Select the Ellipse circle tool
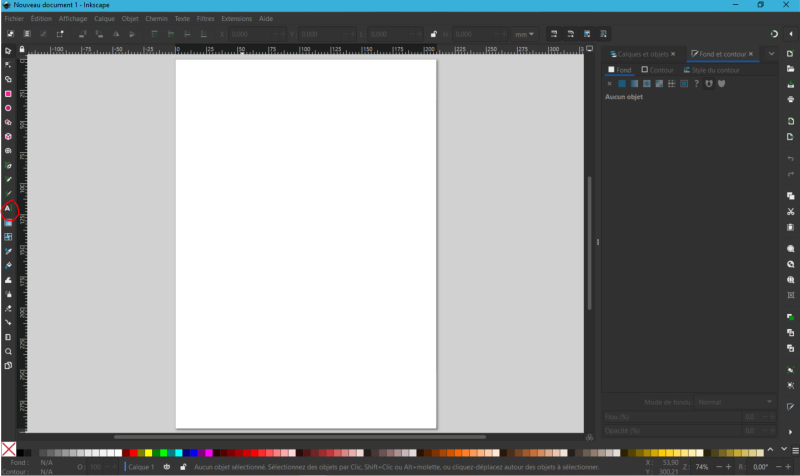Image resolution: width=800 pixels, height=476 pixels. (8, 108)
